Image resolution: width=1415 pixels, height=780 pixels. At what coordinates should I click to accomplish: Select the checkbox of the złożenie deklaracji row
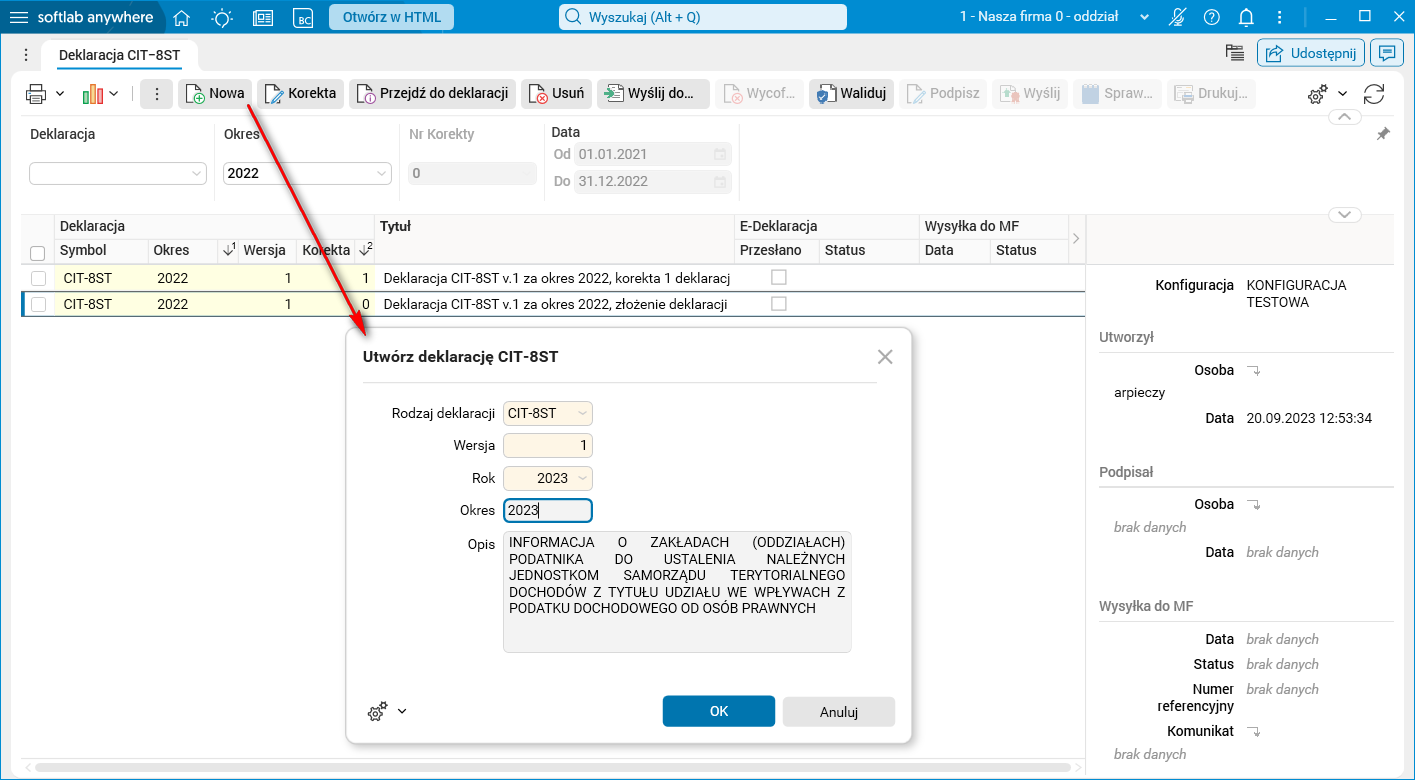pyautogui.click(x=38, y=304)
